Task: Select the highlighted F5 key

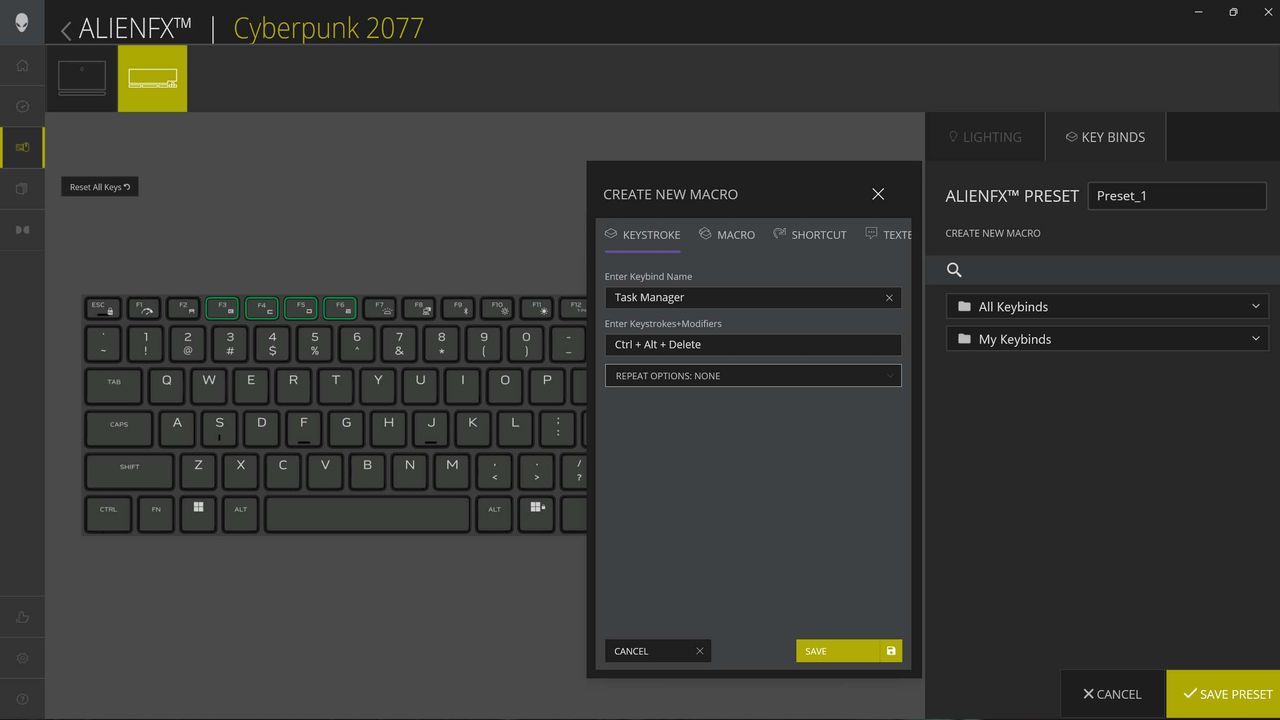Action: [x=301, y=308]
